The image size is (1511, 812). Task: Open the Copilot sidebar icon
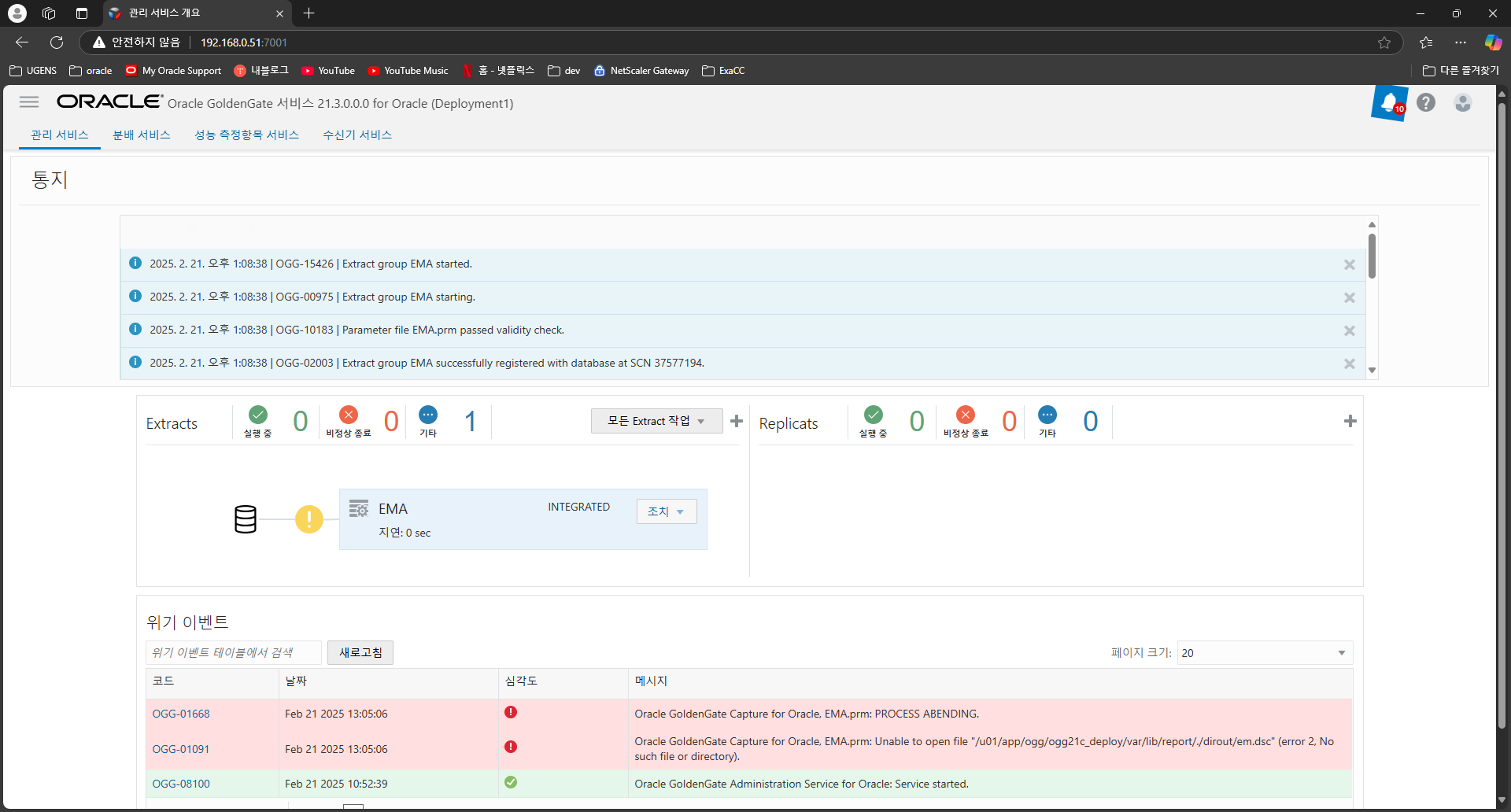(x=1493, y=42)
